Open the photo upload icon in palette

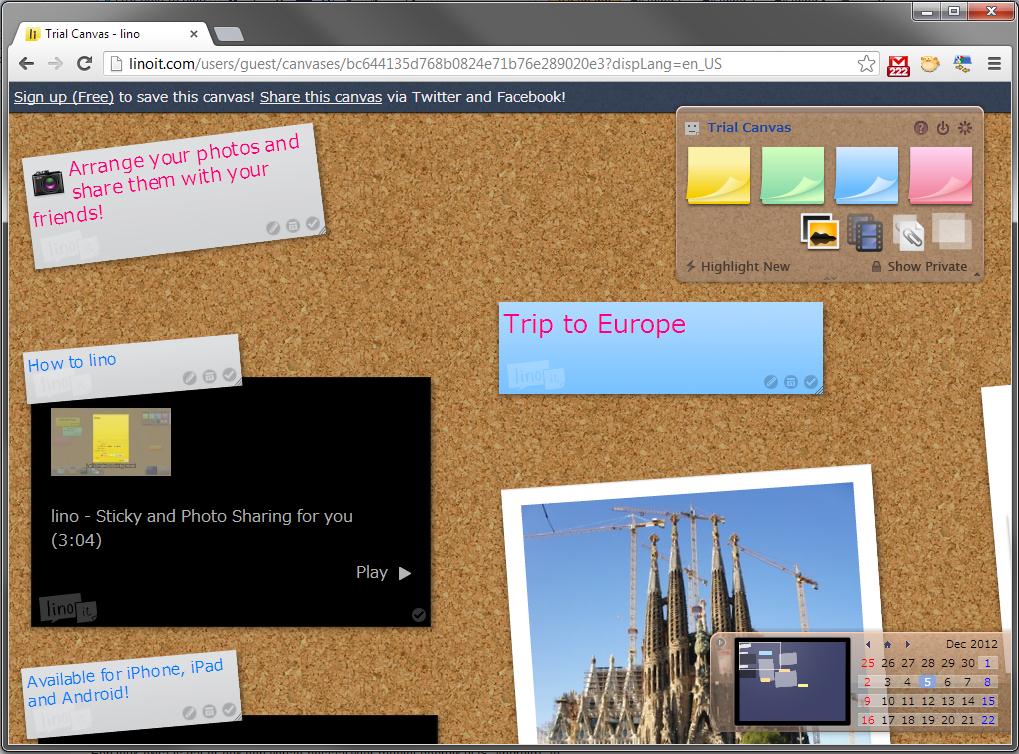(x=820, y=232)
